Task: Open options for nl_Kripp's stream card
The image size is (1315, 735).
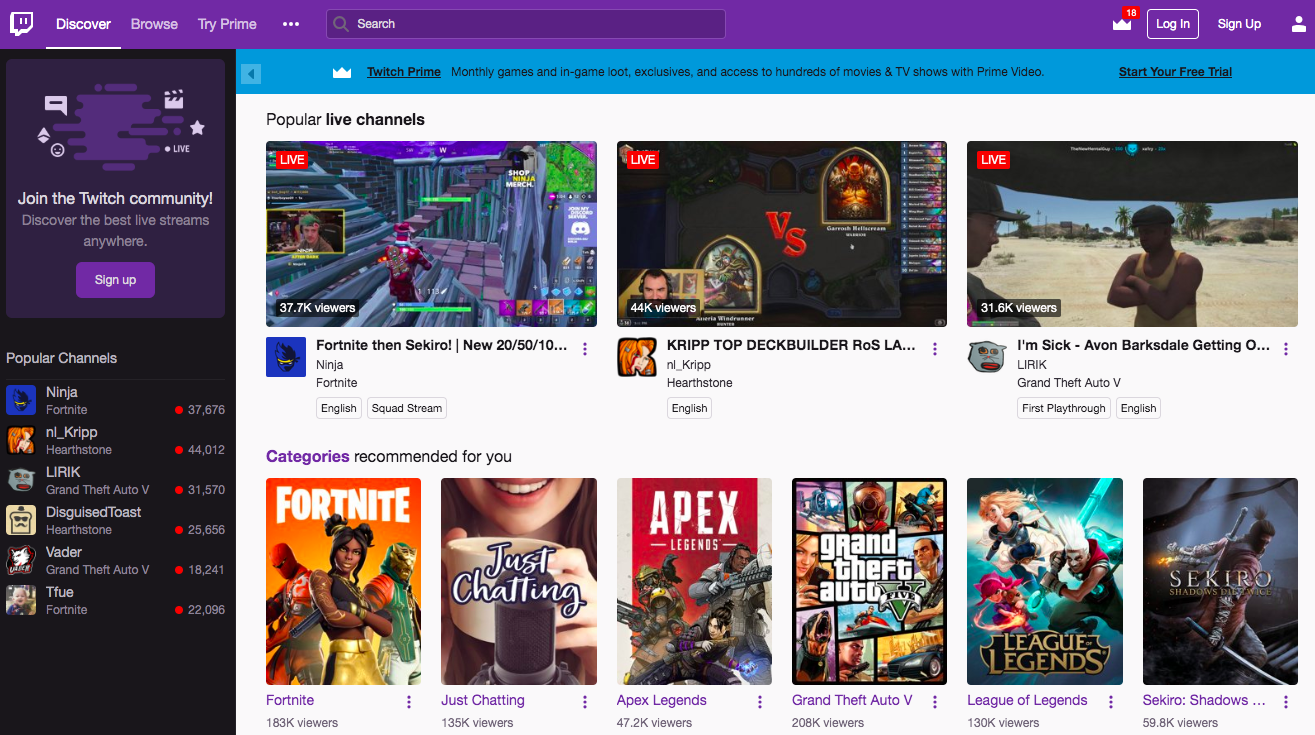Action: coord(935,349)
